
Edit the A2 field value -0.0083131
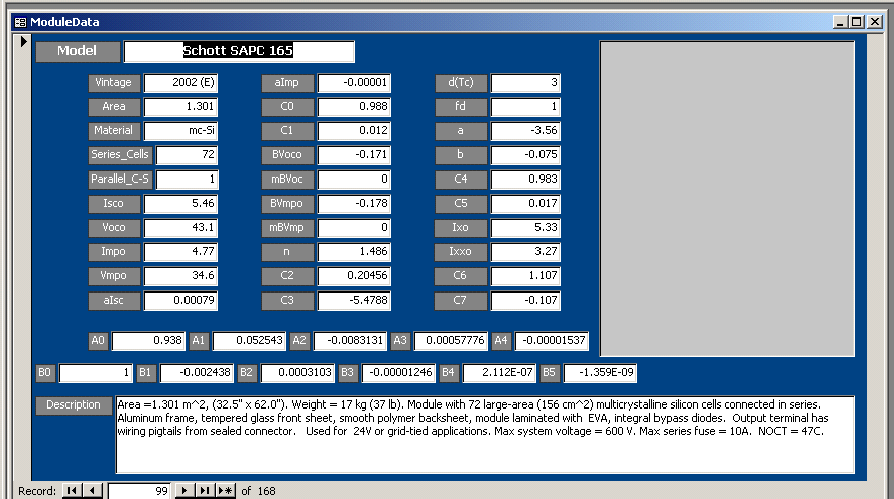click(x=350, y=341)
